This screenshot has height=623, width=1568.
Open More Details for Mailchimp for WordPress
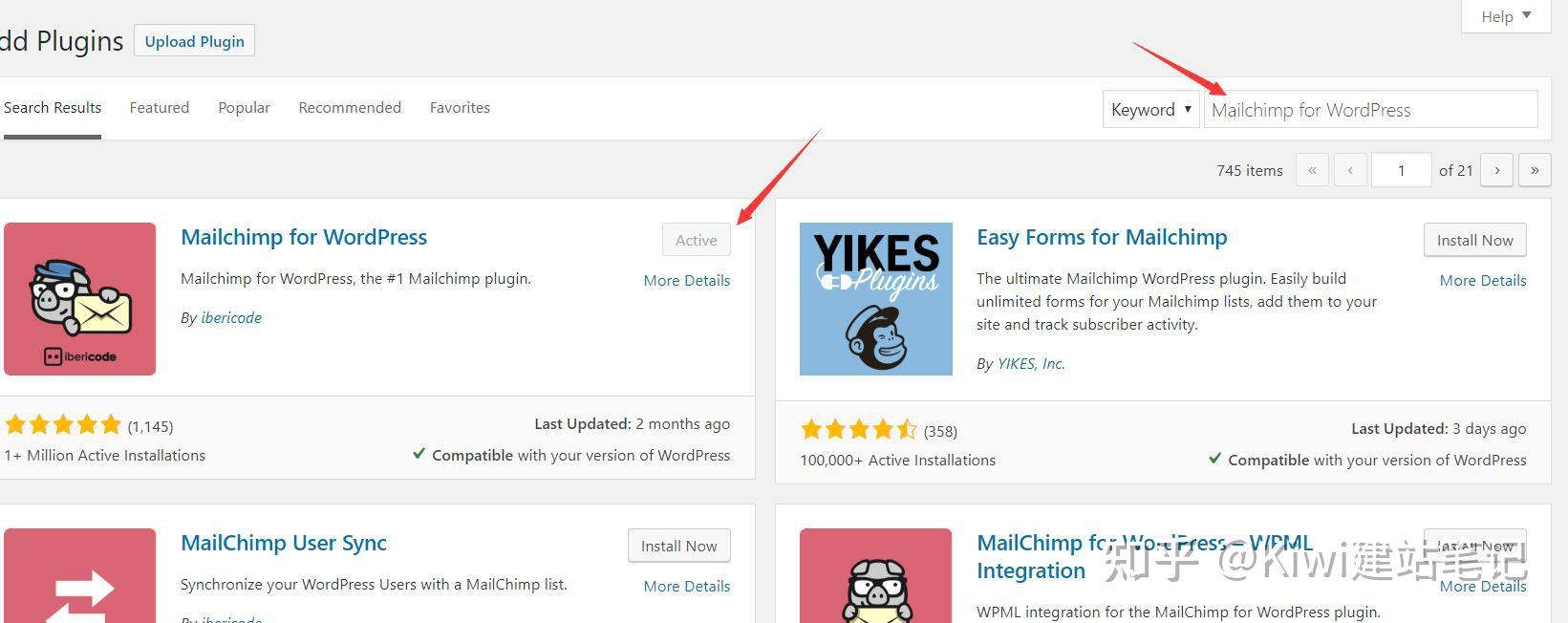pyautogui.click(x=686, y=280)
